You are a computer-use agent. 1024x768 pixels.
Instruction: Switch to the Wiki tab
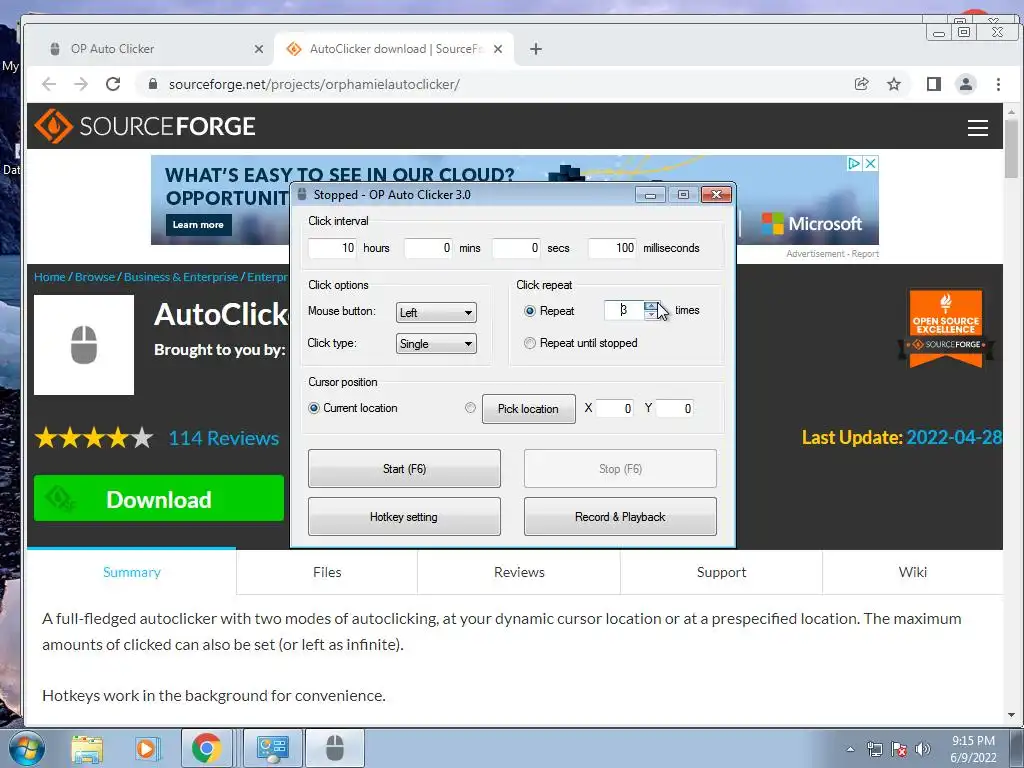tap(912, 572)
